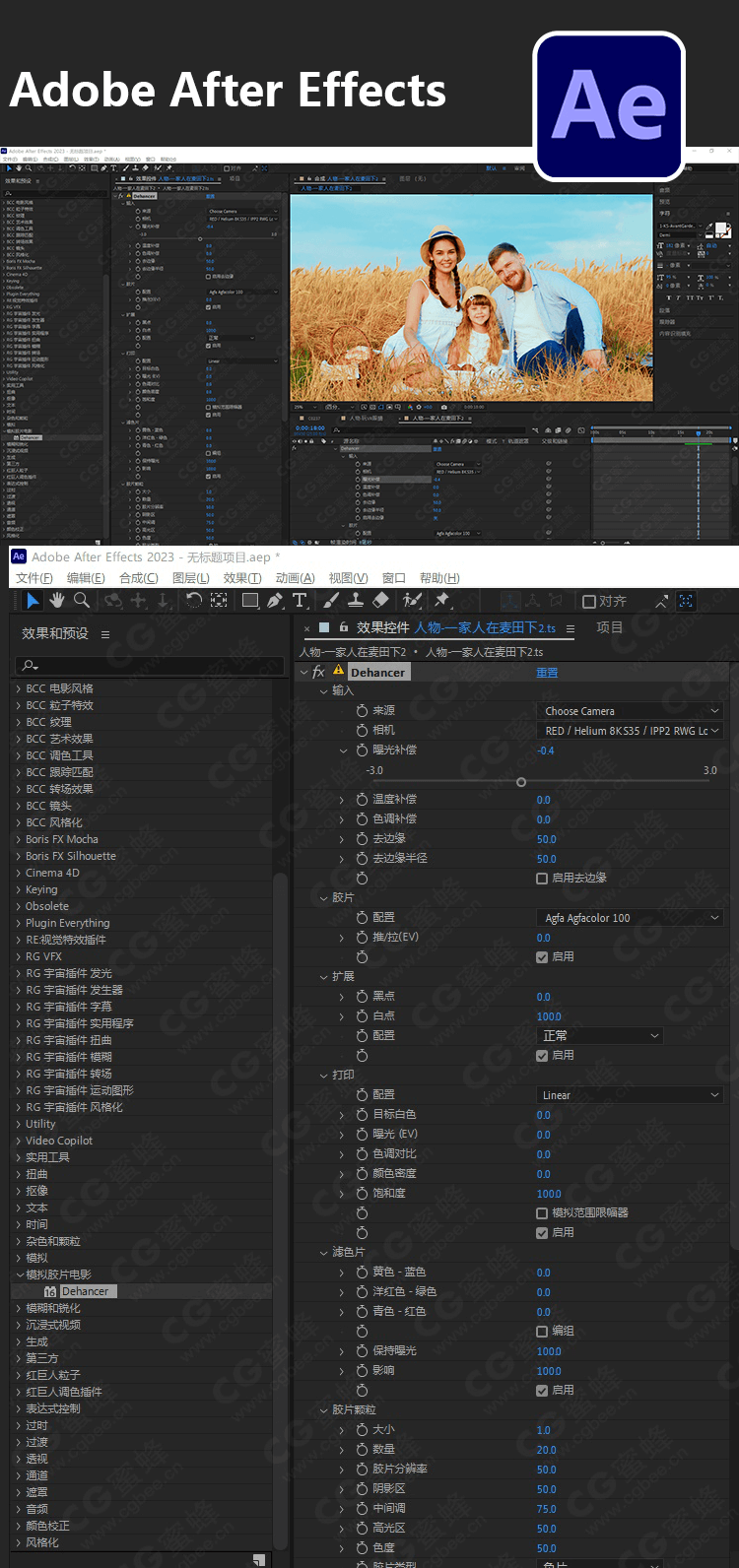Image resolution: width=739 pixels, height=1568 pixels.
Task: Select the Keying effects category
Action: coord(41,889)
